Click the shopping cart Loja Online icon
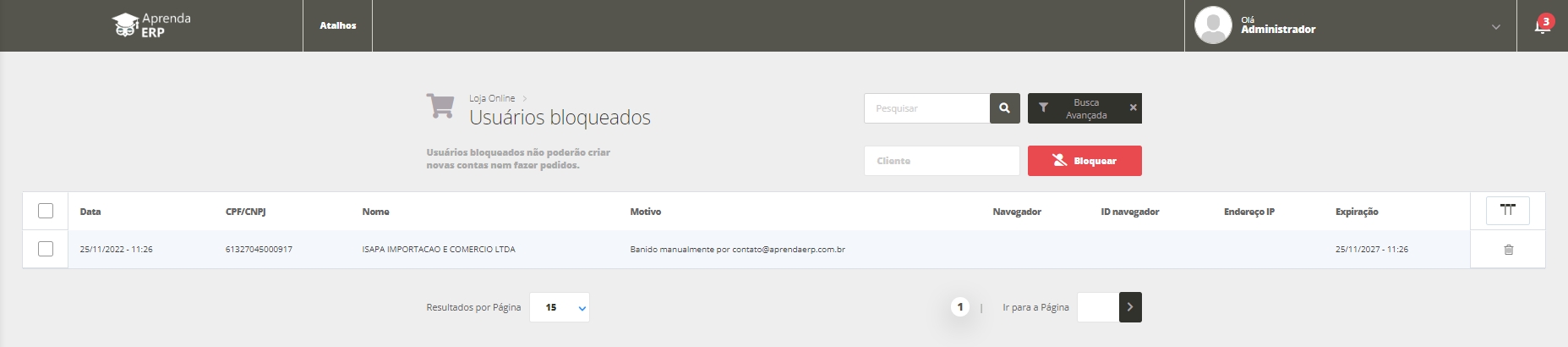 pyautogui.click(x=440, y=107)
